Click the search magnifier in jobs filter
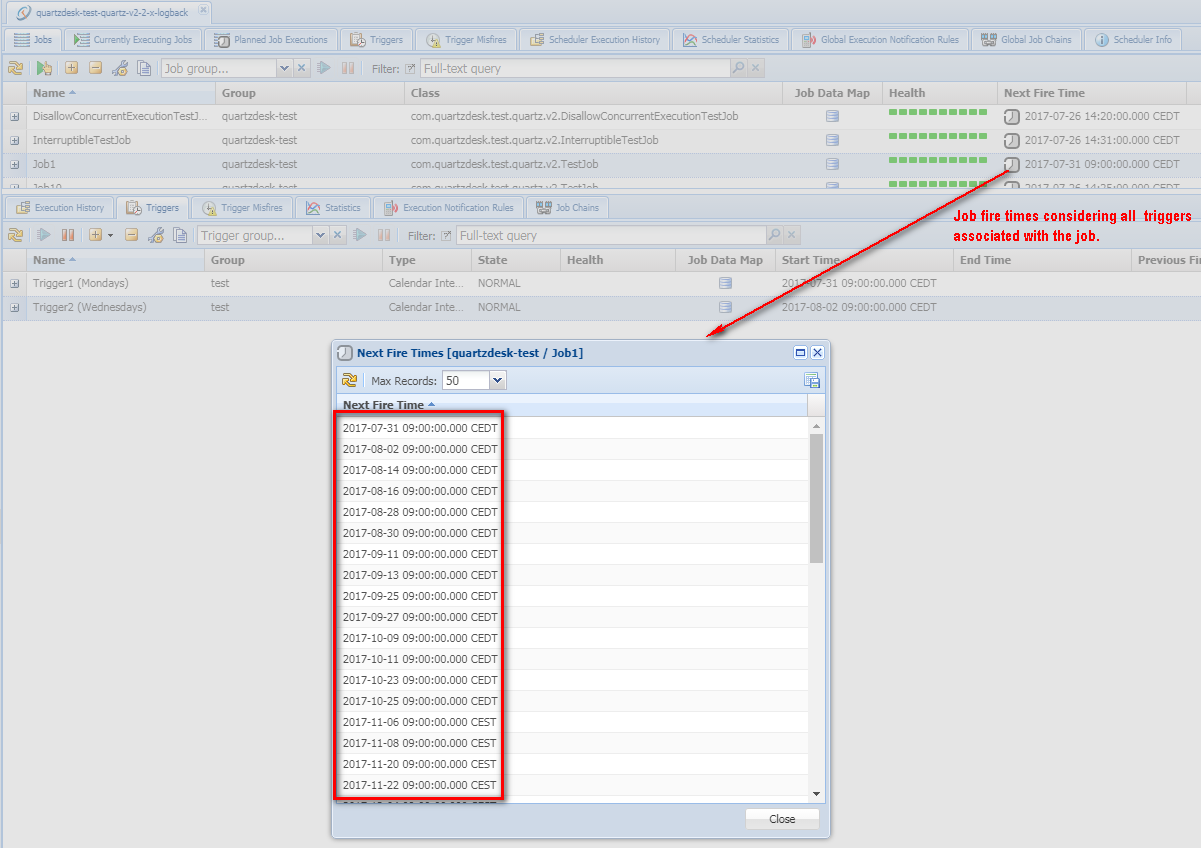This screenshot has width=1201, height=848. 739,68
